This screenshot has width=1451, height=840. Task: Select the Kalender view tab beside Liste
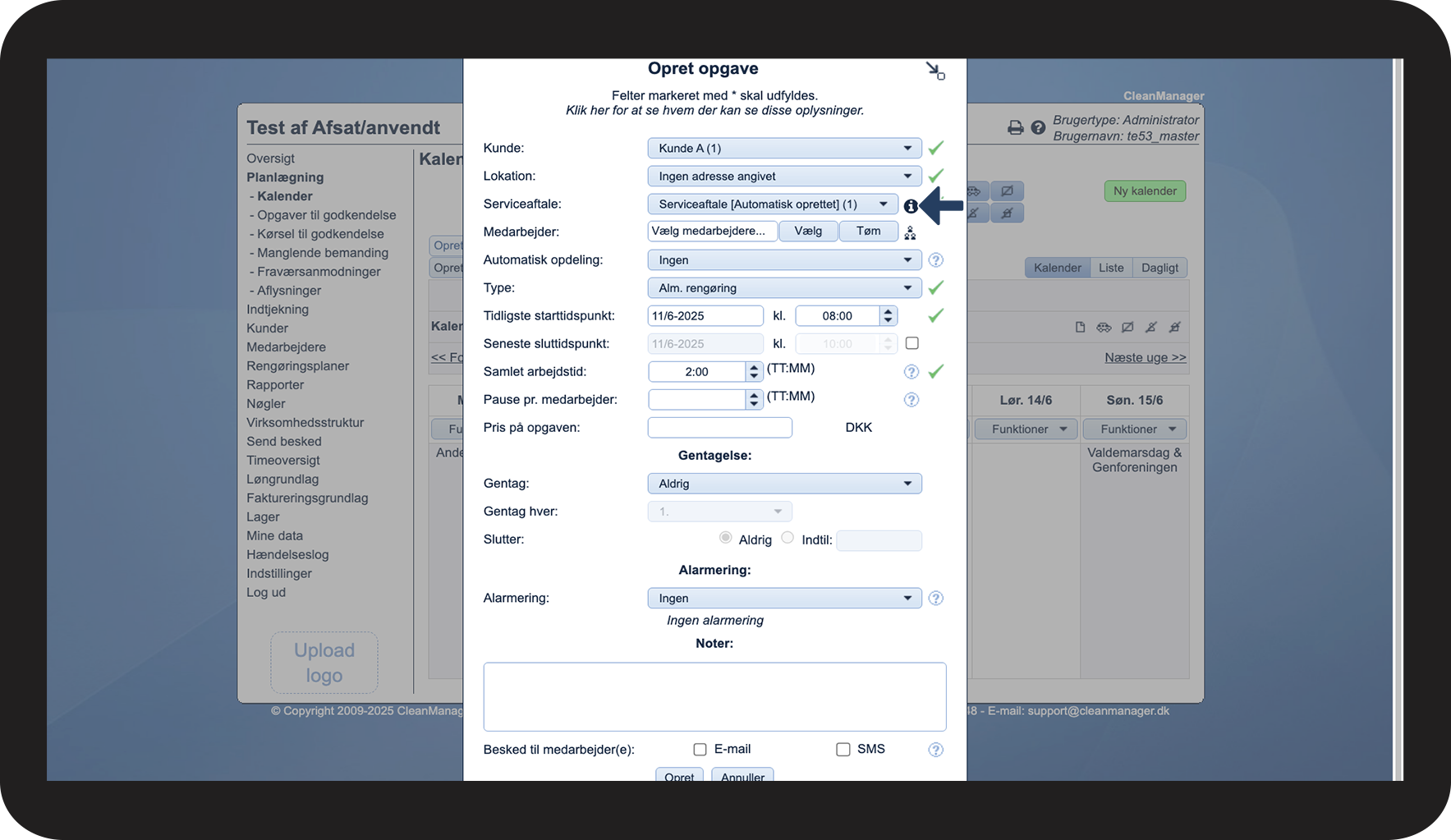[1058, 268]
